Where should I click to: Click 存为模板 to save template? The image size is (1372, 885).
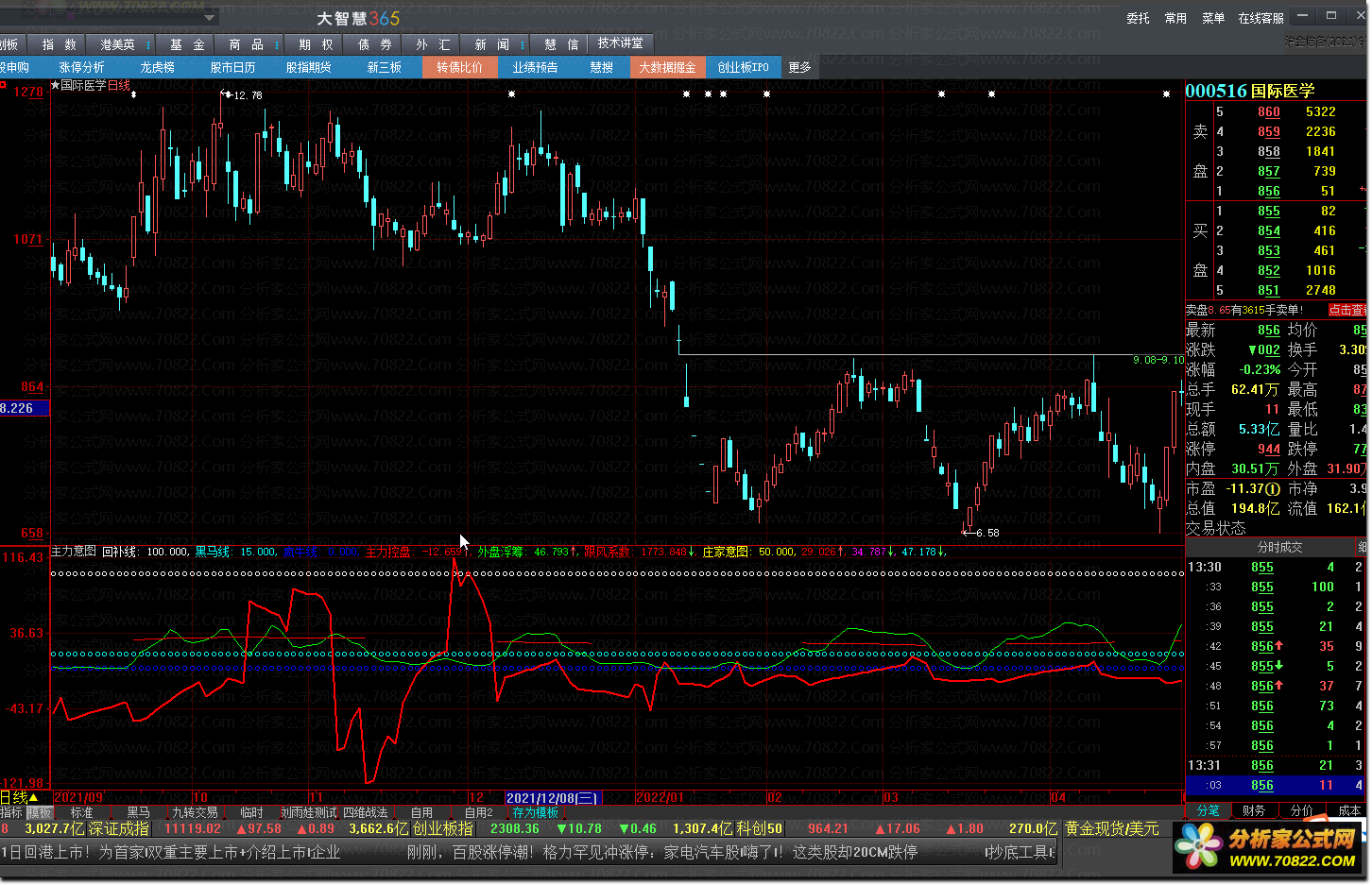[535, 812]
